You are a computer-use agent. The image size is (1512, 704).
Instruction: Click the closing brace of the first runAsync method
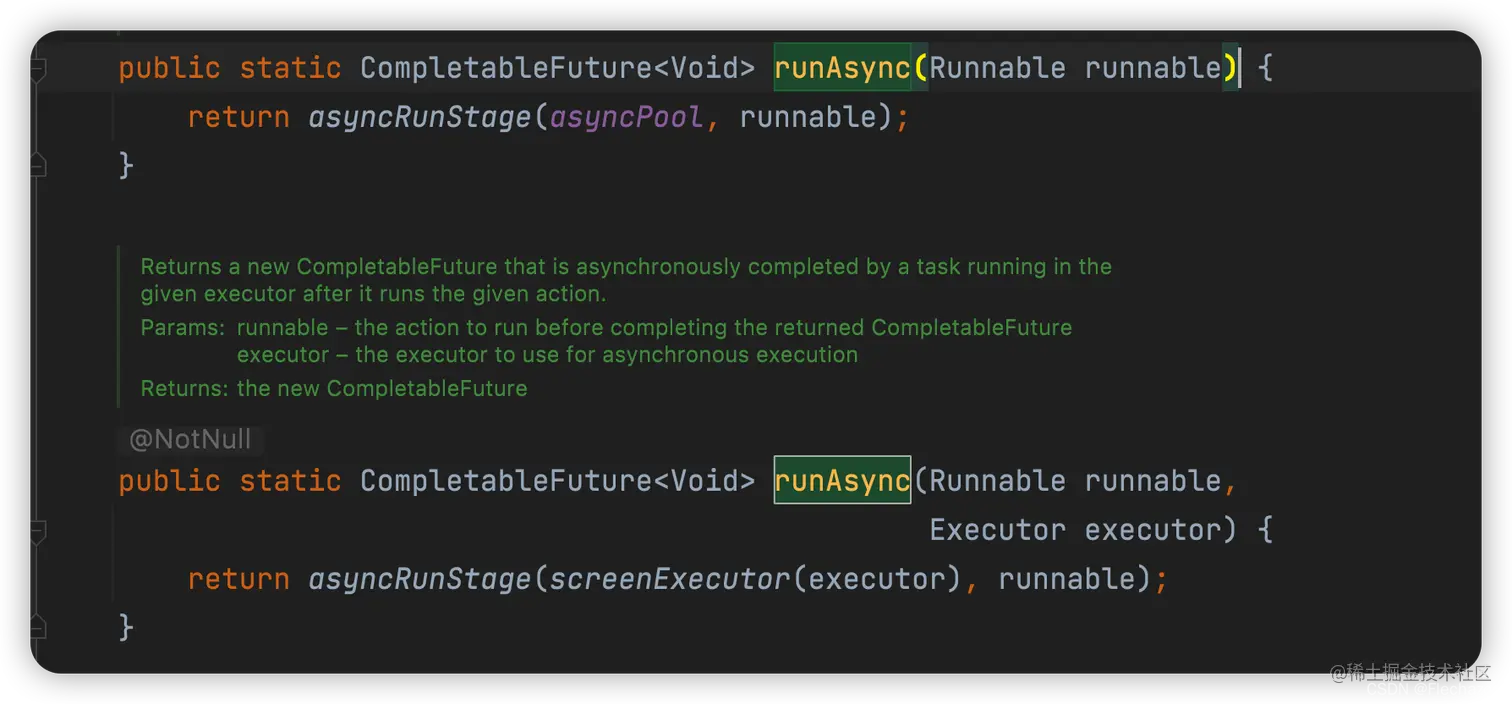[126, 165]
